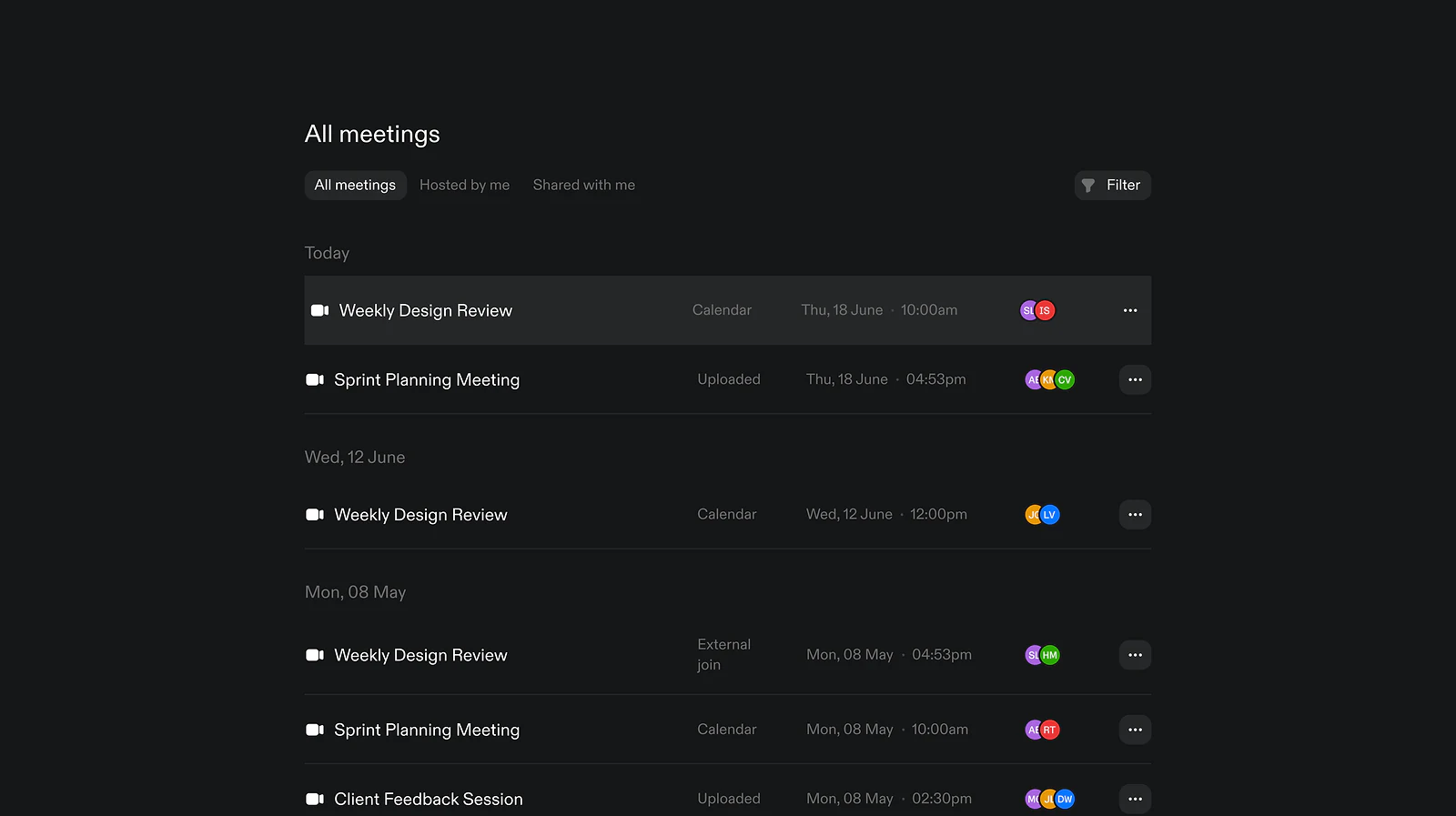This screenshot has width=1456, height=816.
Task: Click the CV participant avatar
Action: (x=1065, y=379)
